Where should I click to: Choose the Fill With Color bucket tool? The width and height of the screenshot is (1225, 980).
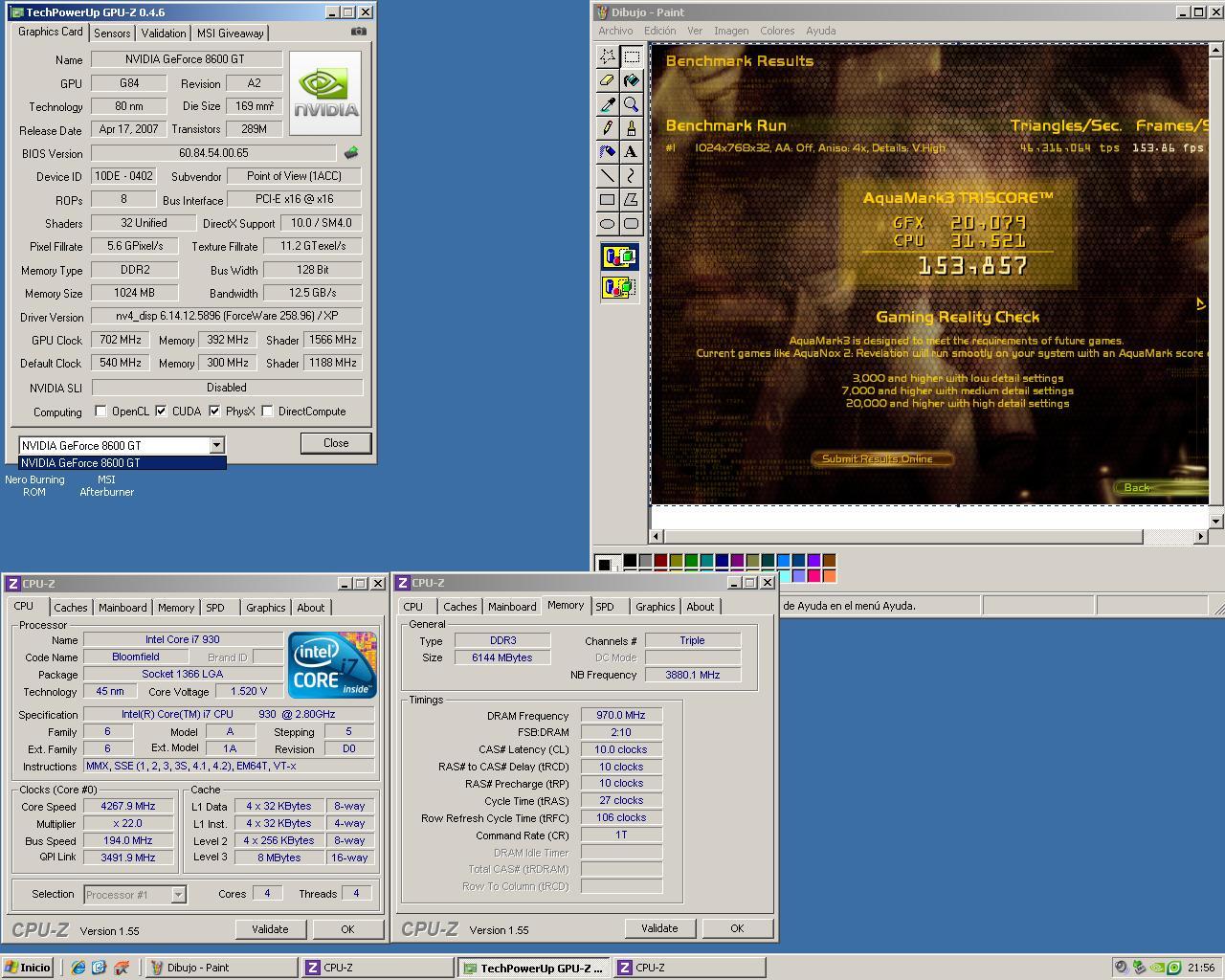pos(631,80)
